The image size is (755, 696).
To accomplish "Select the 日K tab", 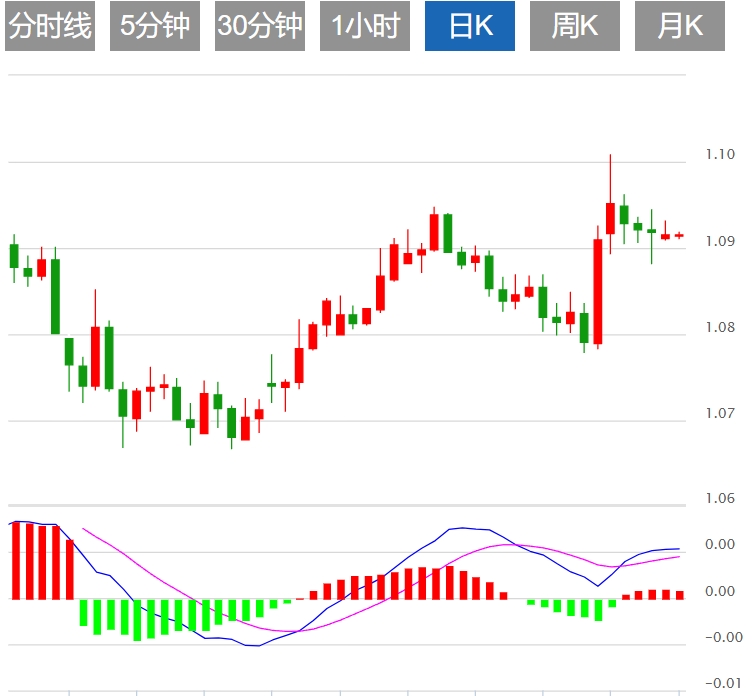I will tap(470, 26).
